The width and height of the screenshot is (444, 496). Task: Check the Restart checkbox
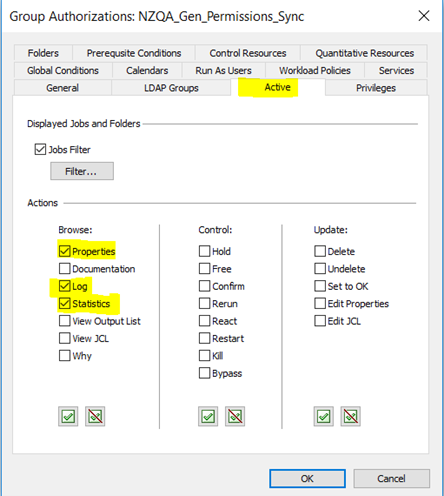[205, 338]
